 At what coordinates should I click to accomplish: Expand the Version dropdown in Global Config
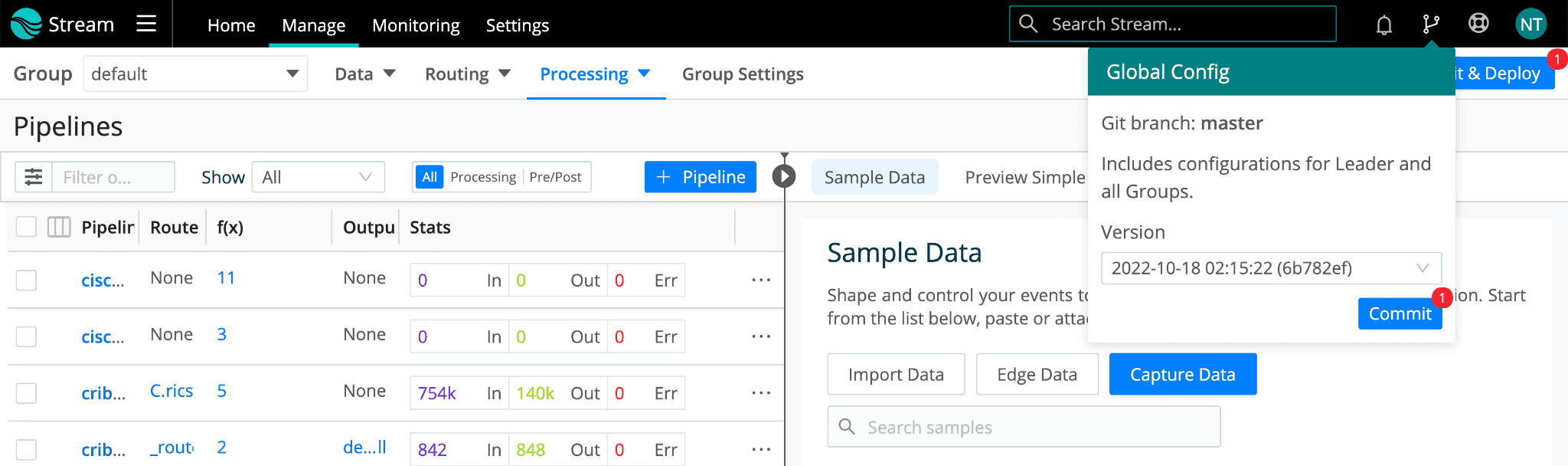(1271, 268)
